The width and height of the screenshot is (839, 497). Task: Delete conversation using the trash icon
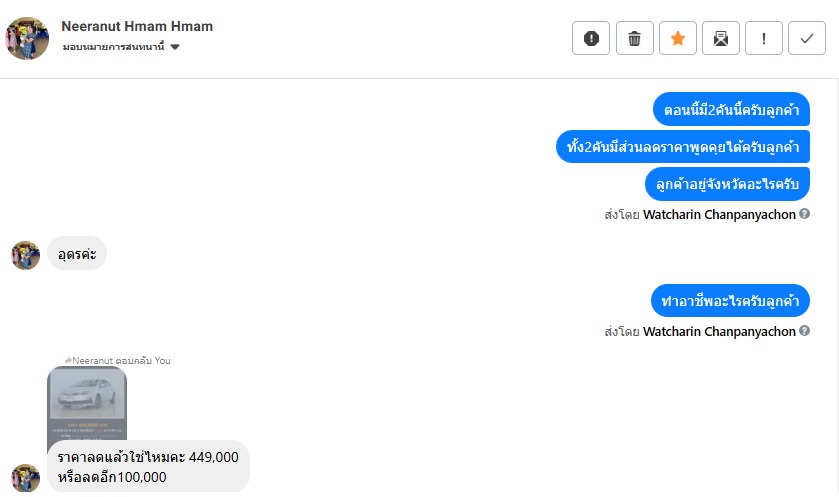[634, 39]
